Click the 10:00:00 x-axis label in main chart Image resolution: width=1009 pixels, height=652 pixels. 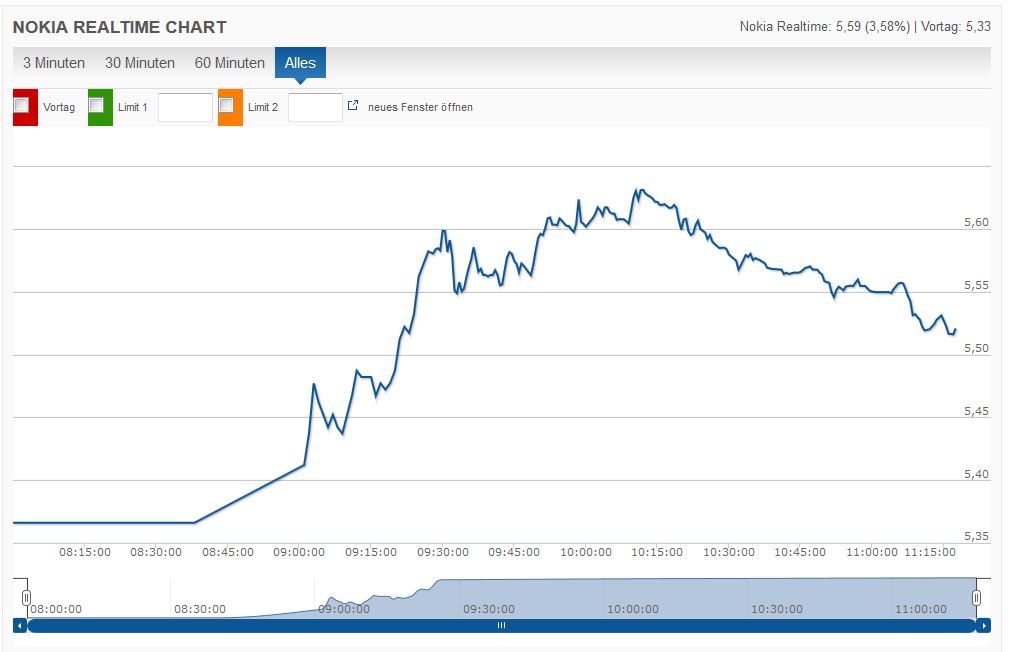[x=586, y=552]
